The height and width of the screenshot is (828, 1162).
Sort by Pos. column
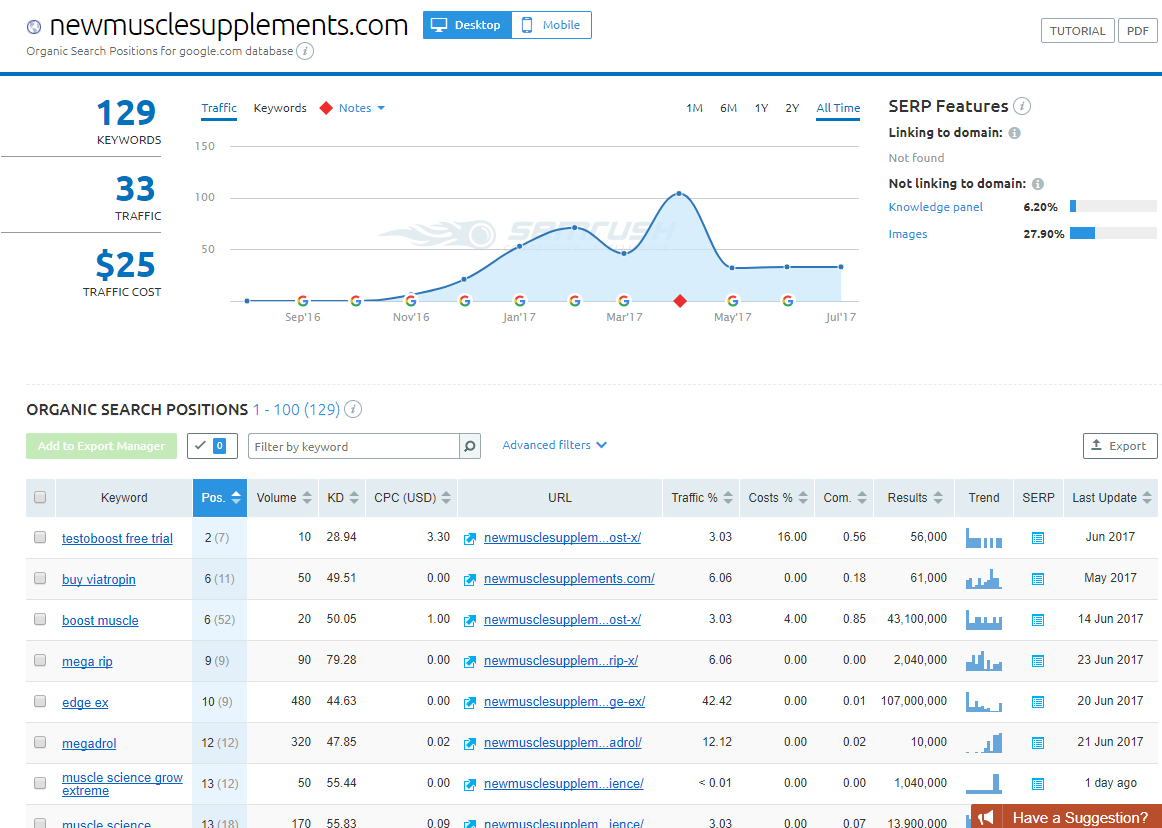(x=220, y=497)
